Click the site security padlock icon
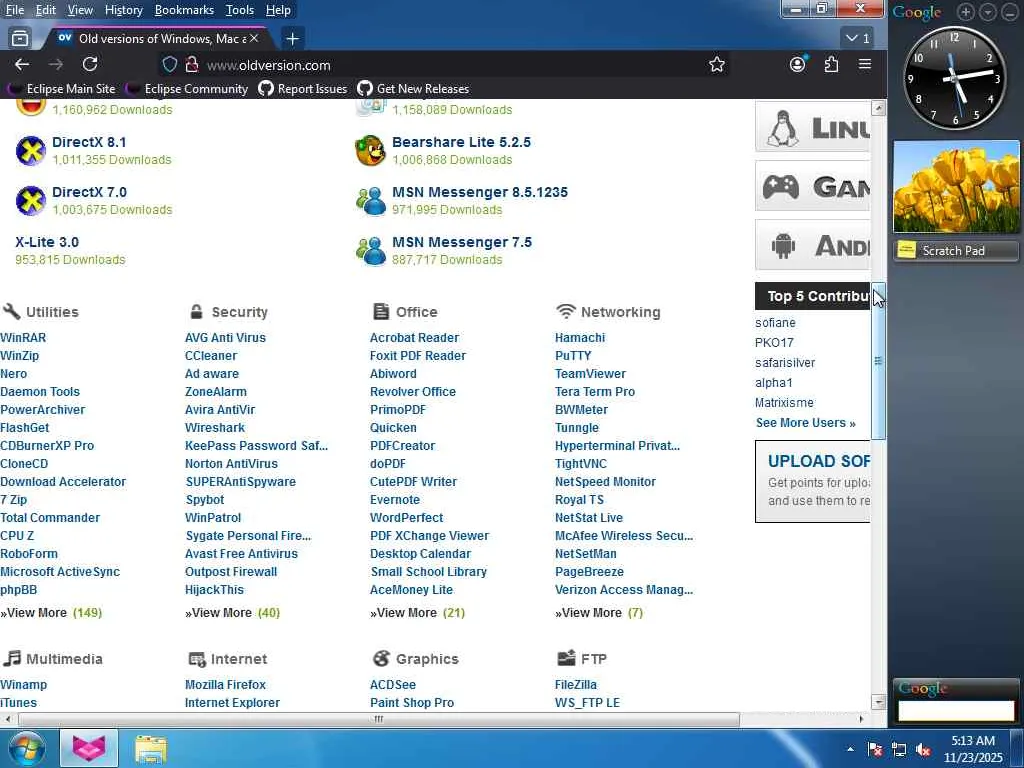Screen dimensions: 1024x768 pos(191,65)
